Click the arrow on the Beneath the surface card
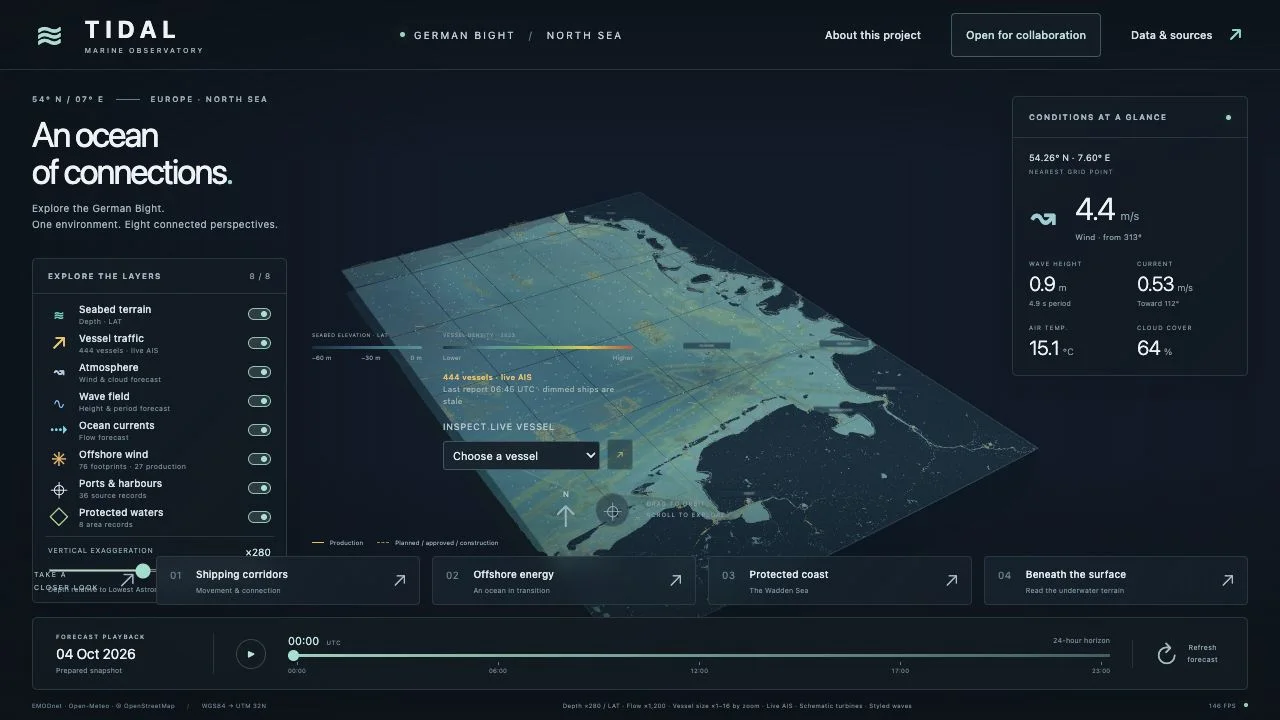This screenshot has width=1280, height=720. [x=1227, y=580]
